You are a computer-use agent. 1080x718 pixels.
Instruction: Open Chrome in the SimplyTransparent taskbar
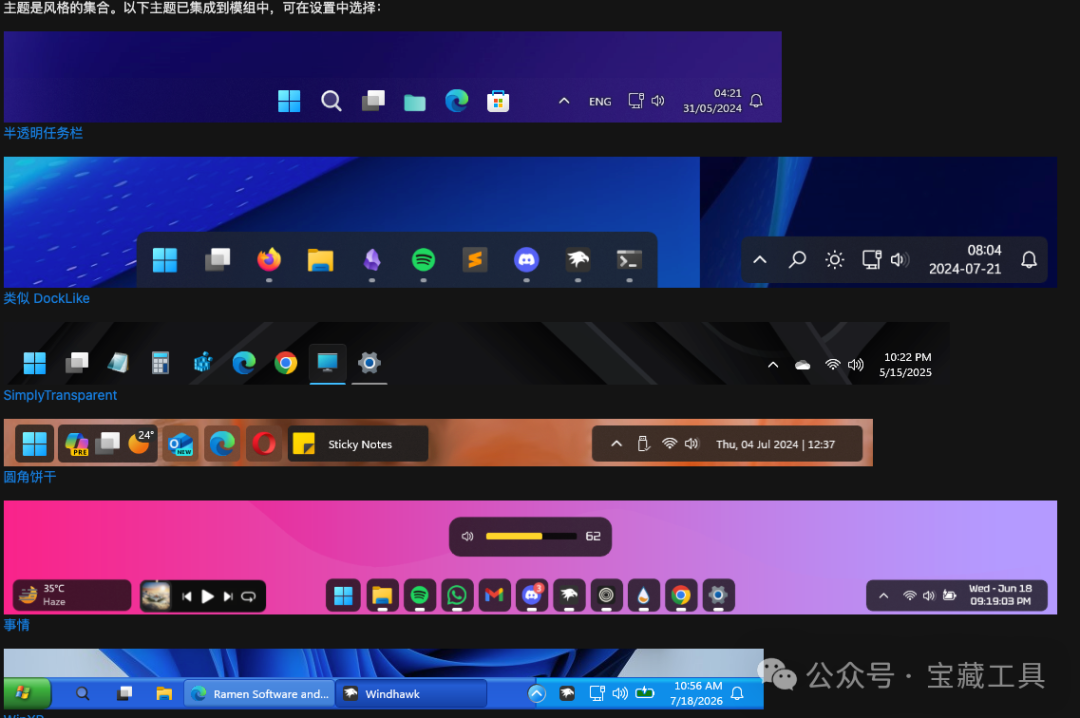click(x=286, y=362)
